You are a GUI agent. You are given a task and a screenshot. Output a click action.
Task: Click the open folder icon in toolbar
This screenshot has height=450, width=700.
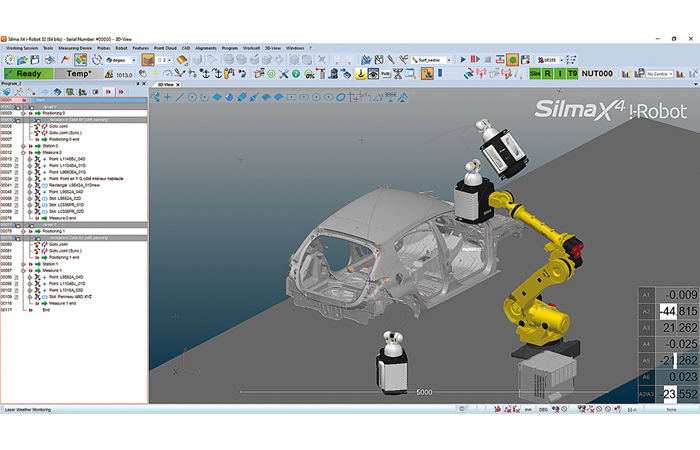[x=22, y=59]
